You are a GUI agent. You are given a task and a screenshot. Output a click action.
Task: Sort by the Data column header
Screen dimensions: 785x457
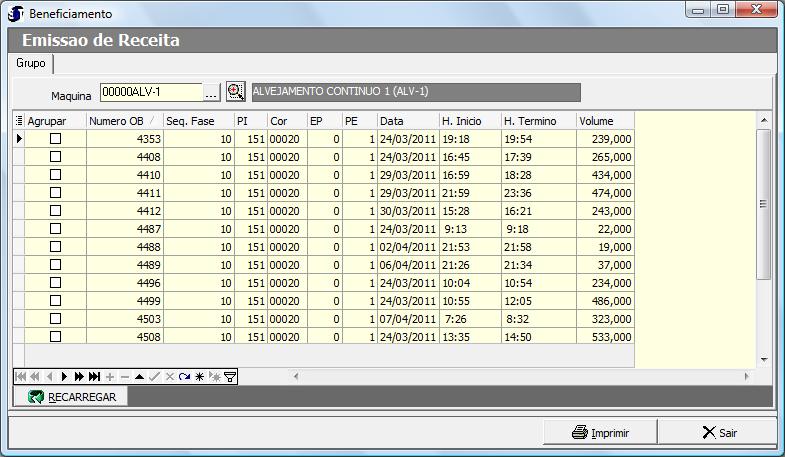coord(407,121)
